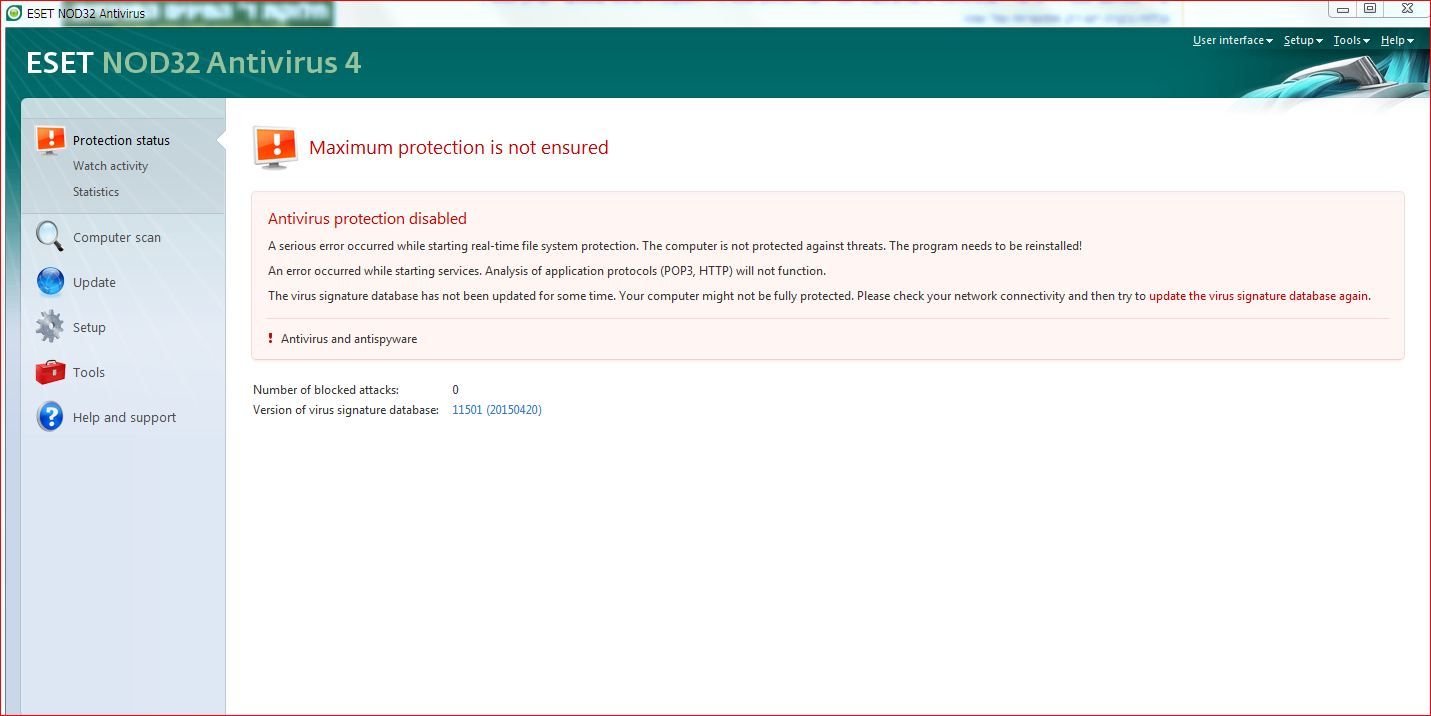The width and height of the screenshot is (1431, 716).
Task: Open Help and support section label
Action: coord(124,418)
